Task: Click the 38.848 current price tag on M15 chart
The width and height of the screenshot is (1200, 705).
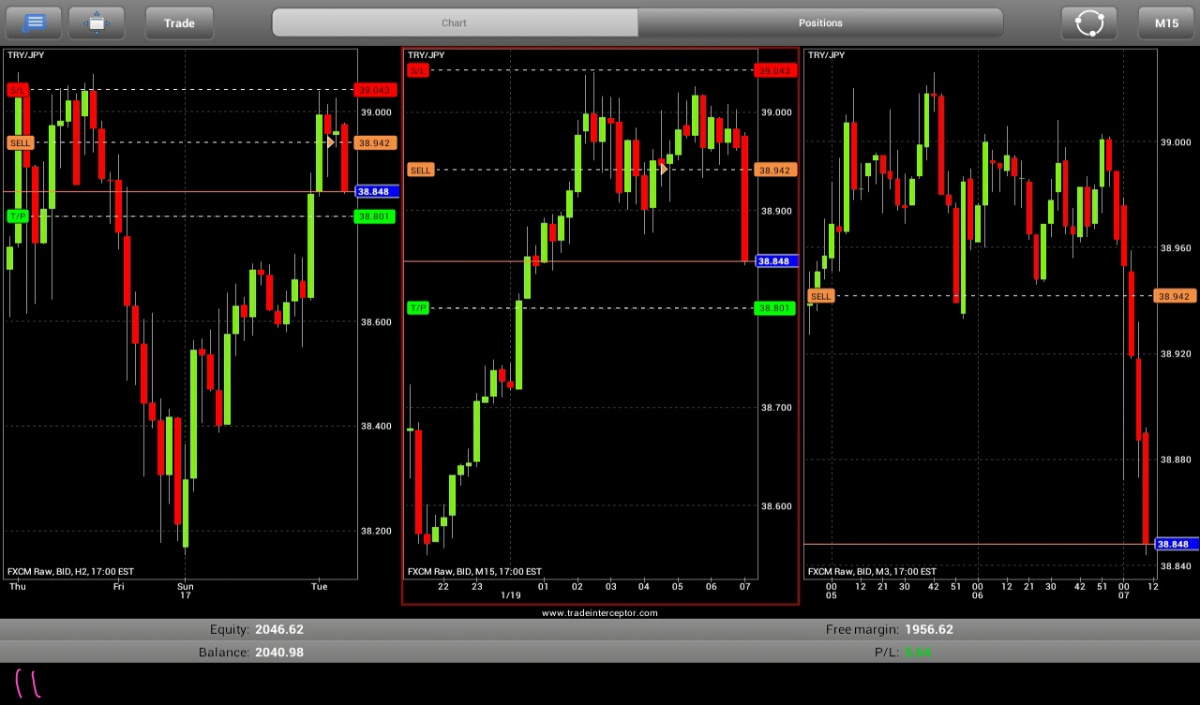Action: click(x=777, y=261)
